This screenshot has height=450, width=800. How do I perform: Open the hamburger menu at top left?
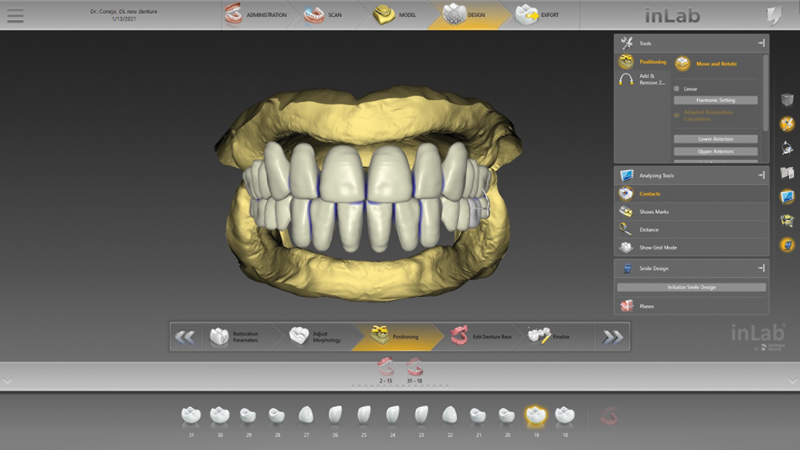pyautogui.click(x=15, y=15)
